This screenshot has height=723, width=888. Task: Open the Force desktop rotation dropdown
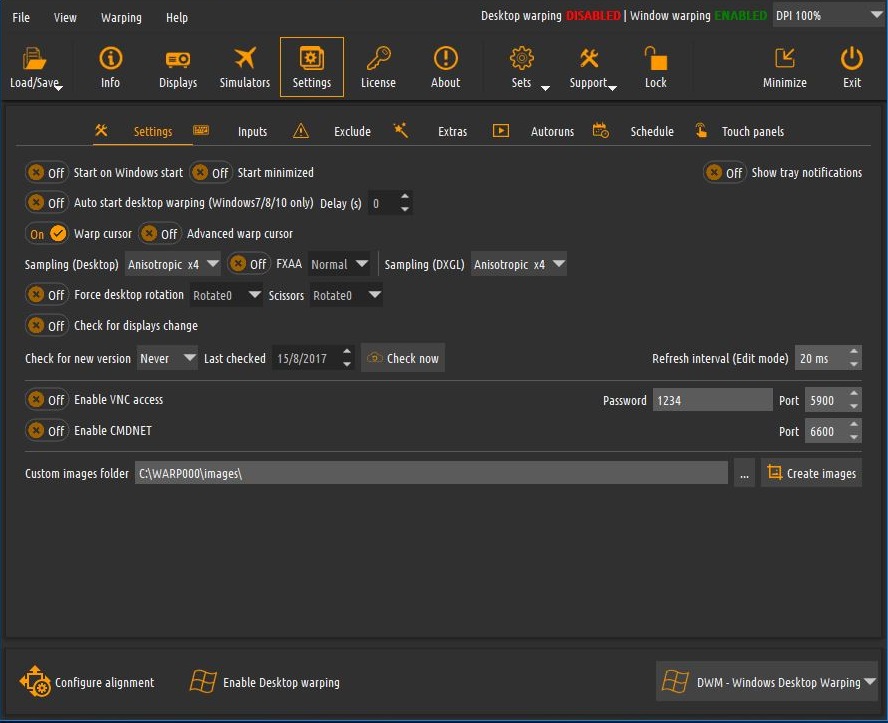tap(226, 295)
